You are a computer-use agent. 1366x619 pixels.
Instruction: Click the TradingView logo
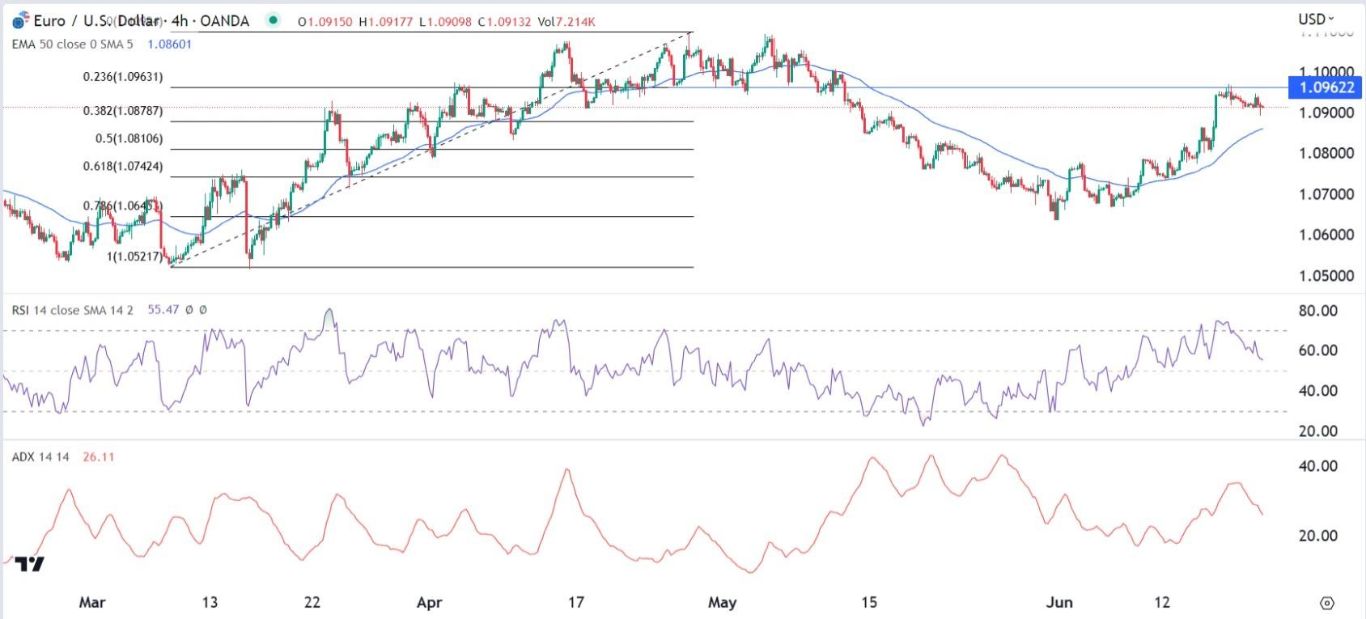(x=30, y=565)
